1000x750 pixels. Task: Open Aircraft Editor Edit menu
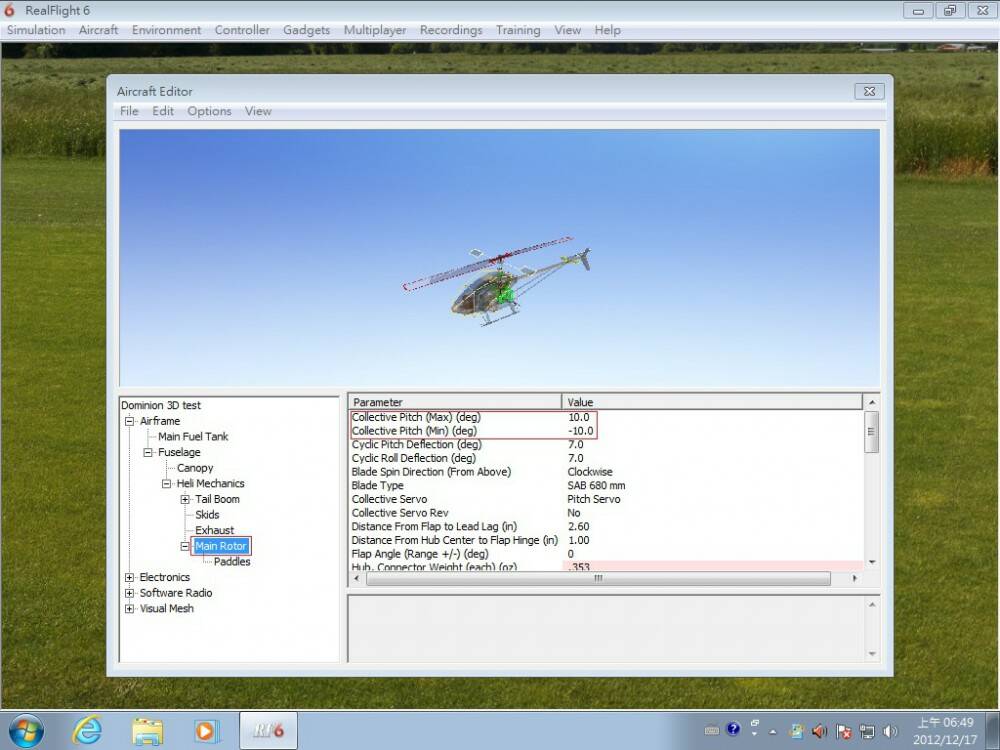tap(163, 111)
